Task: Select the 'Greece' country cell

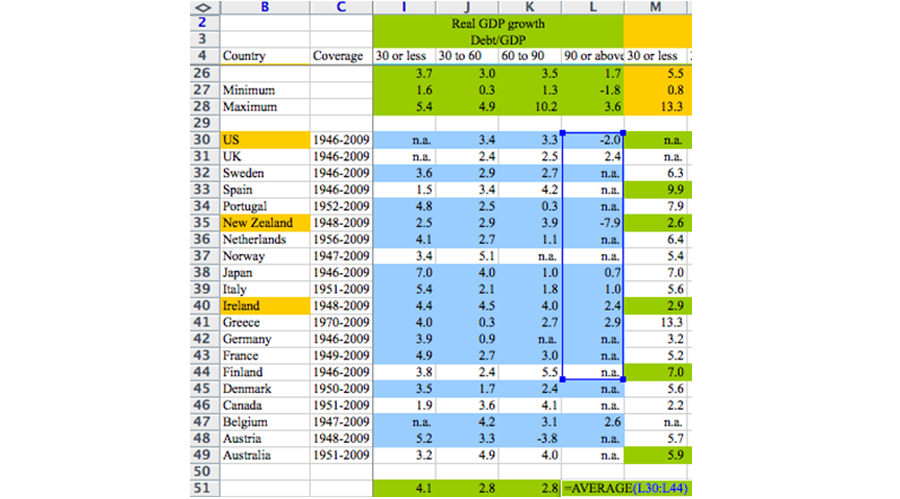Action: tap(265, 322)
